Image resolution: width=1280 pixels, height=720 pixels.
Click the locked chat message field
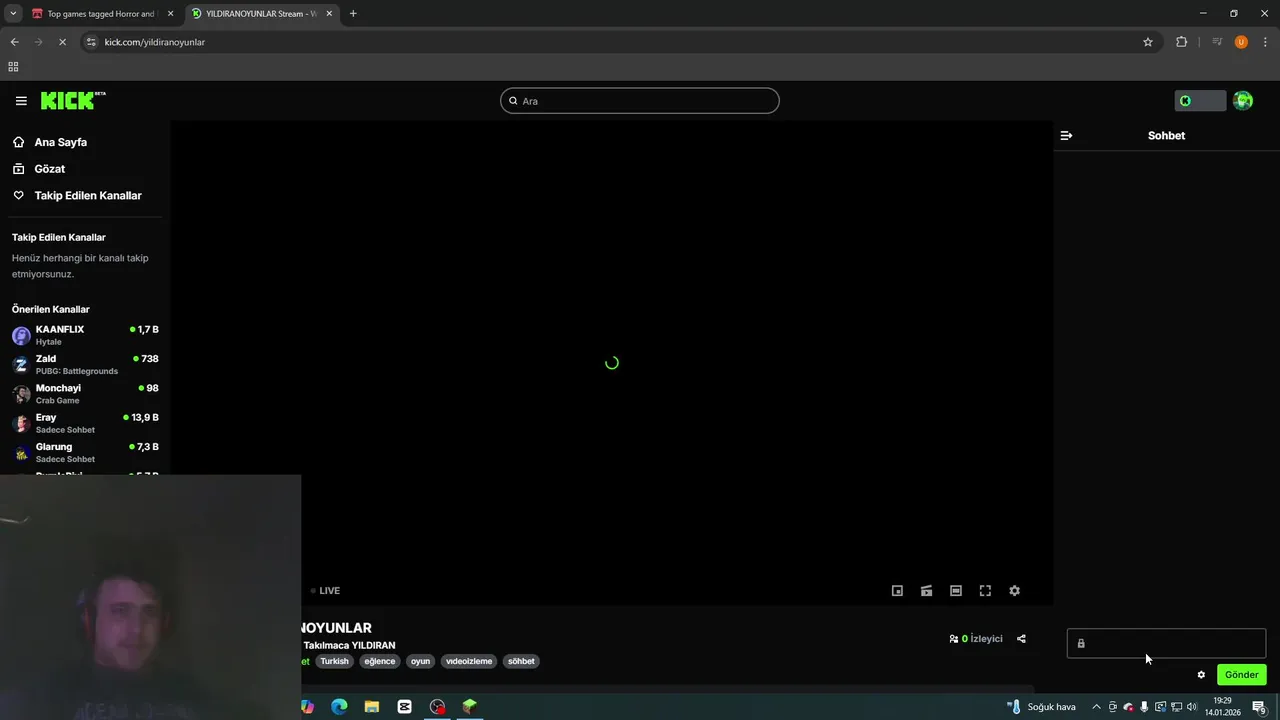point(1166,643)
